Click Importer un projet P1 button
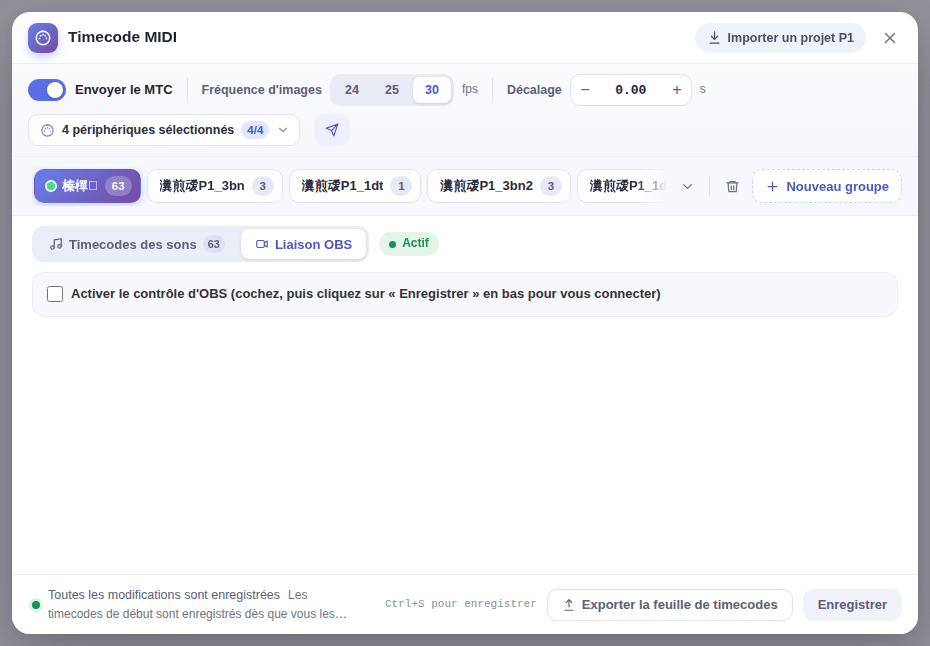Viewport: 930px width, 646px height. [x=781, y=38]
